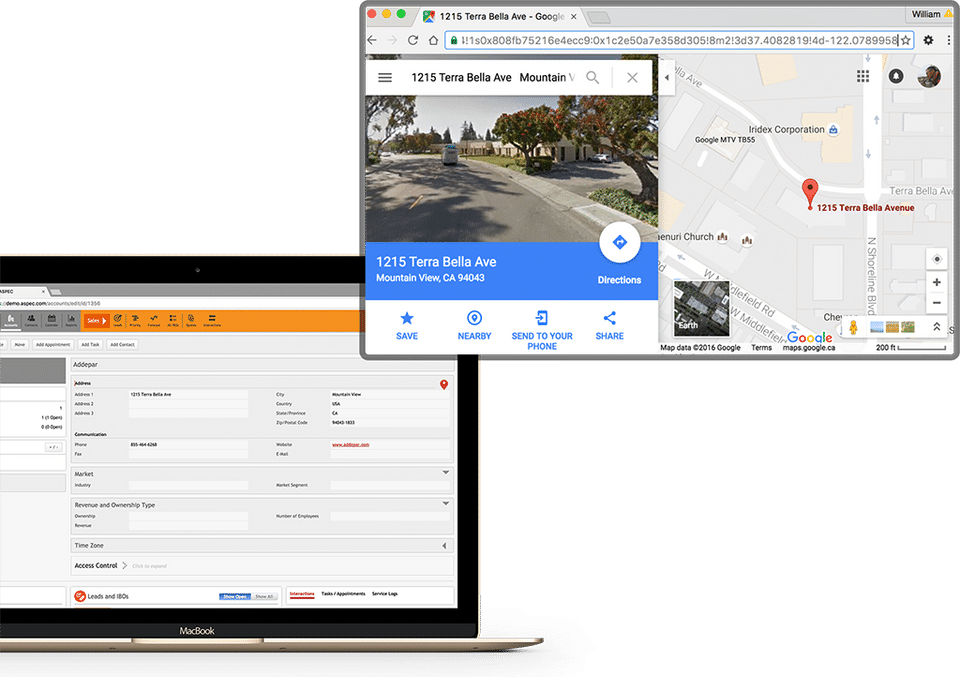The width and height of the screenshot is (960, 677).
Task: Open Forecast in the Sales toolbar
Action: pos(154,320)
